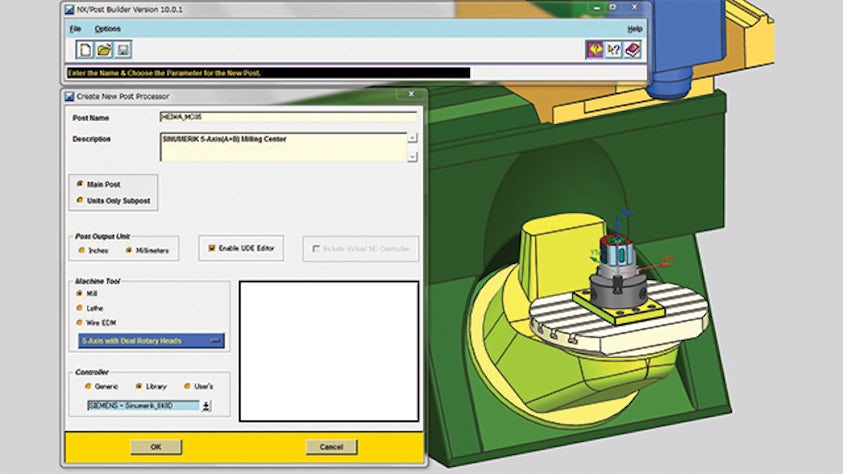Screen dimensions: 843x474
Task: Open the 5-Axis with Dual Rotary Heads dropdown
Action: (x=151, y=341)
